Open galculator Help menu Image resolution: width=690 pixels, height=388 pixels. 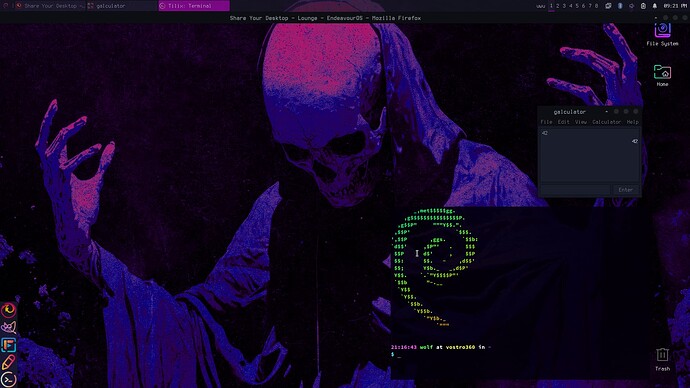click(632, 122)
